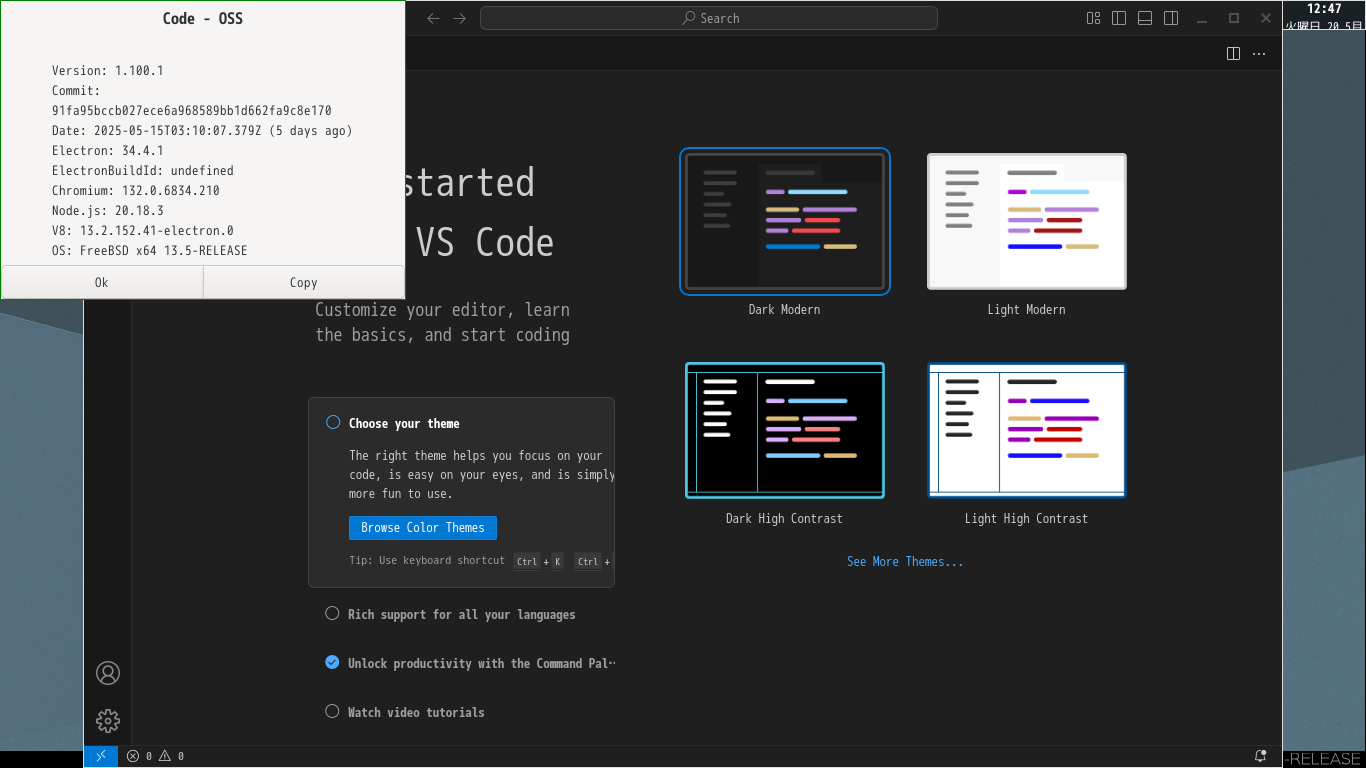Click the 'Version: 1.100.1' line
The image size is (1366, 768).
(108, 71)
